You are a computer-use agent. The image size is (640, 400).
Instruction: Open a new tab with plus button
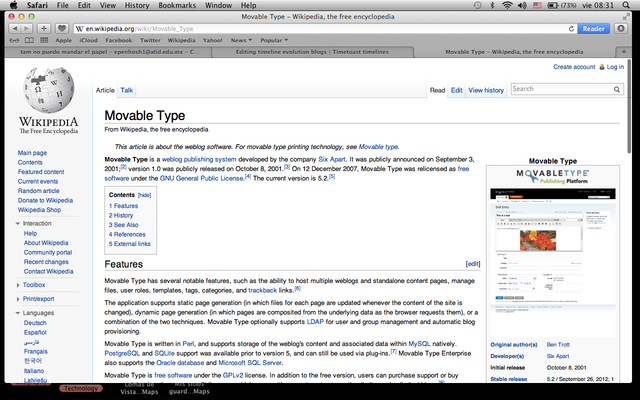point(623,52)
